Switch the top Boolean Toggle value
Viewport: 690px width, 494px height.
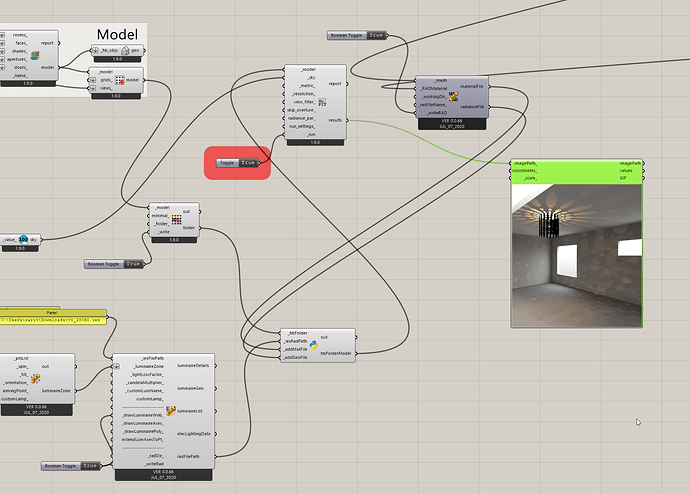click(x=375, y=35)
